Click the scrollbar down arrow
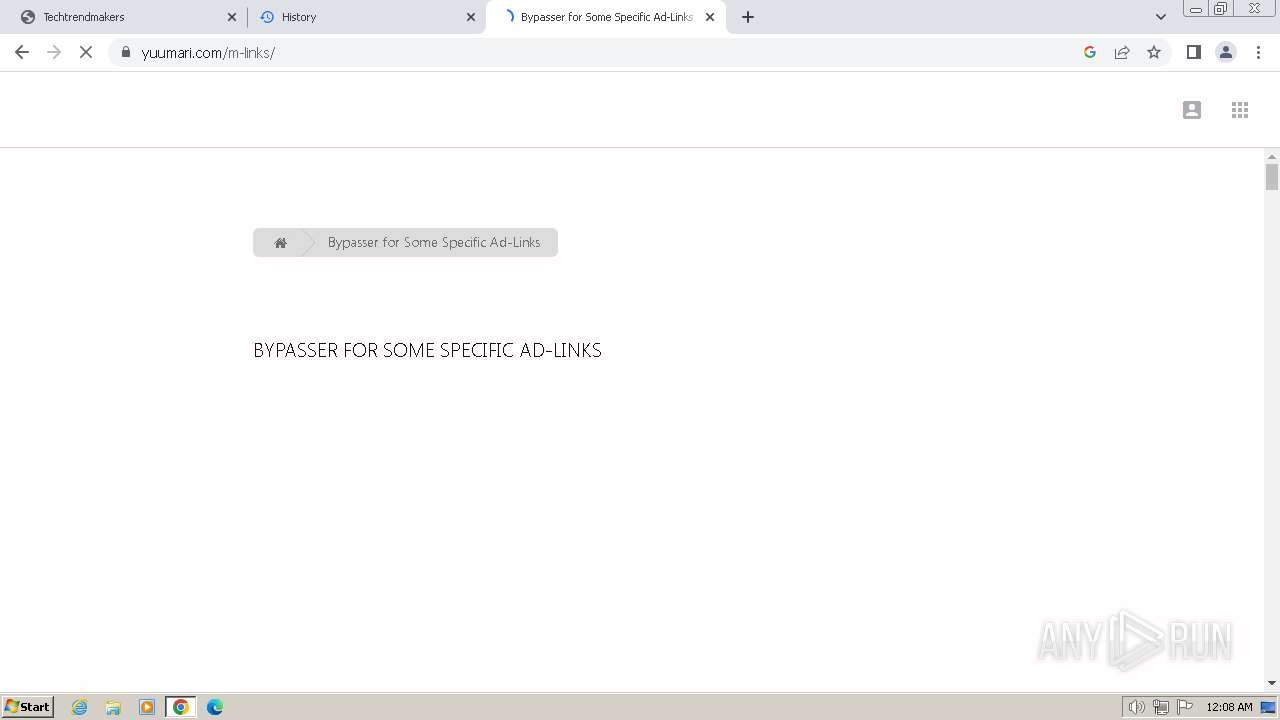 1272,683
